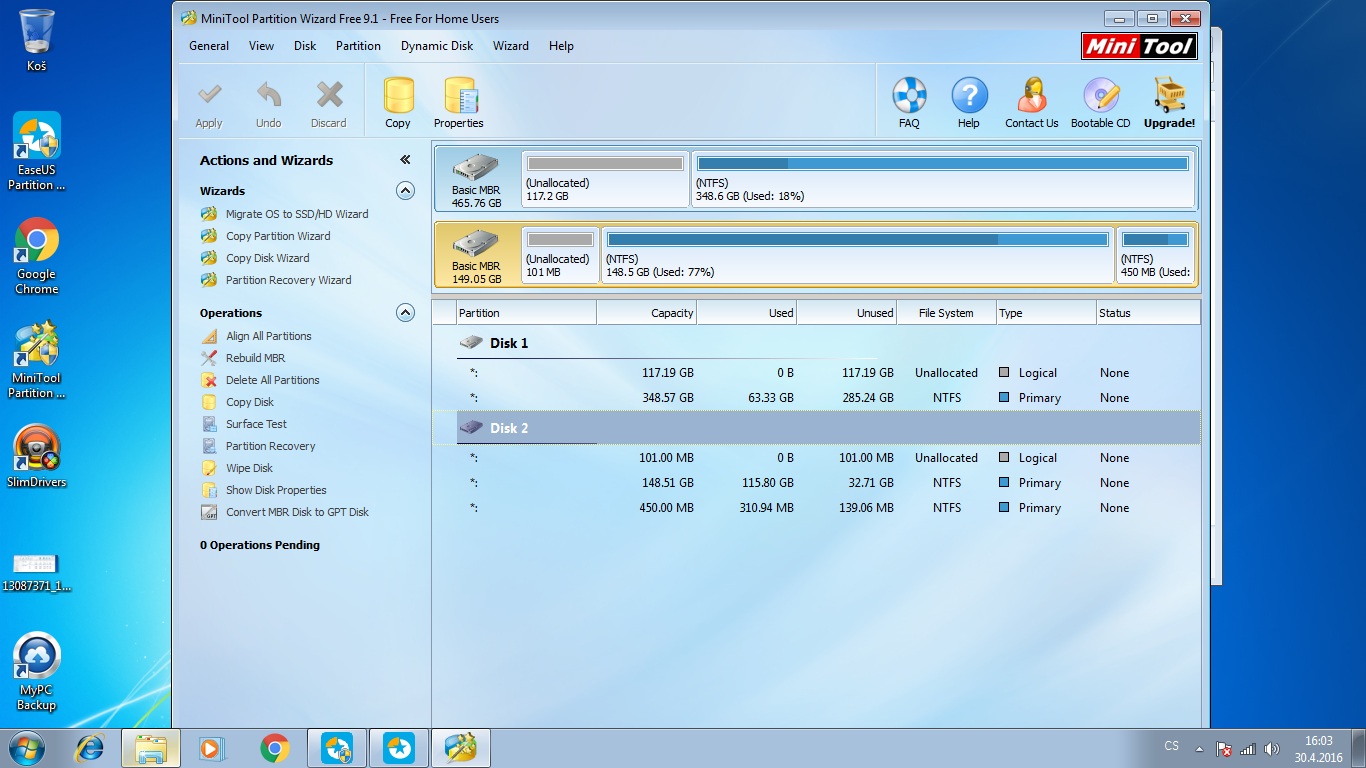Viewport: 1366px width, 768px height.
Task: Open Internet Explorer from the taskbar
Action: coord(90,747)
